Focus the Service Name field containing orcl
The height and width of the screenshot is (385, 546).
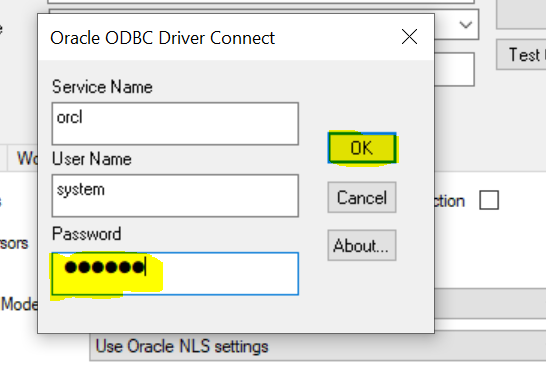[x=175, y=124]
